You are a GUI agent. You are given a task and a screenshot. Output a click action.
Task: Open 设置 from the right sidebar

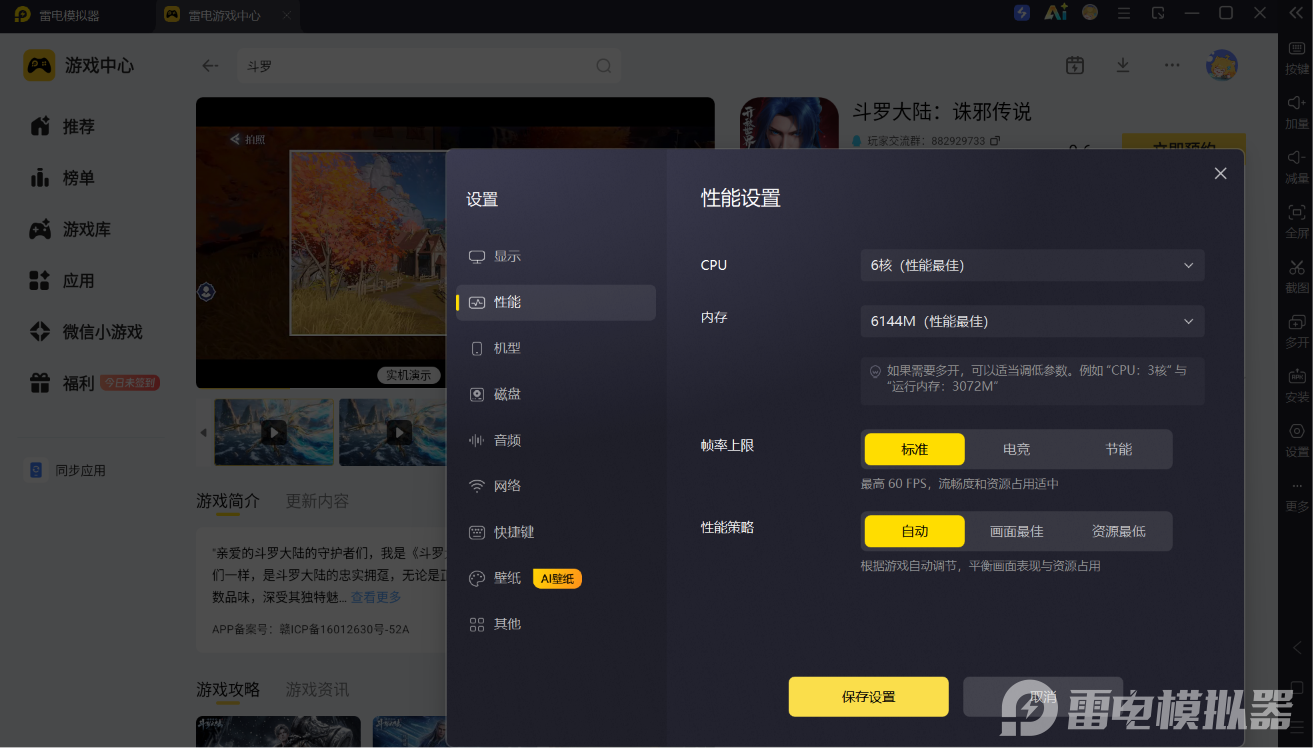tap(1296, 440)
